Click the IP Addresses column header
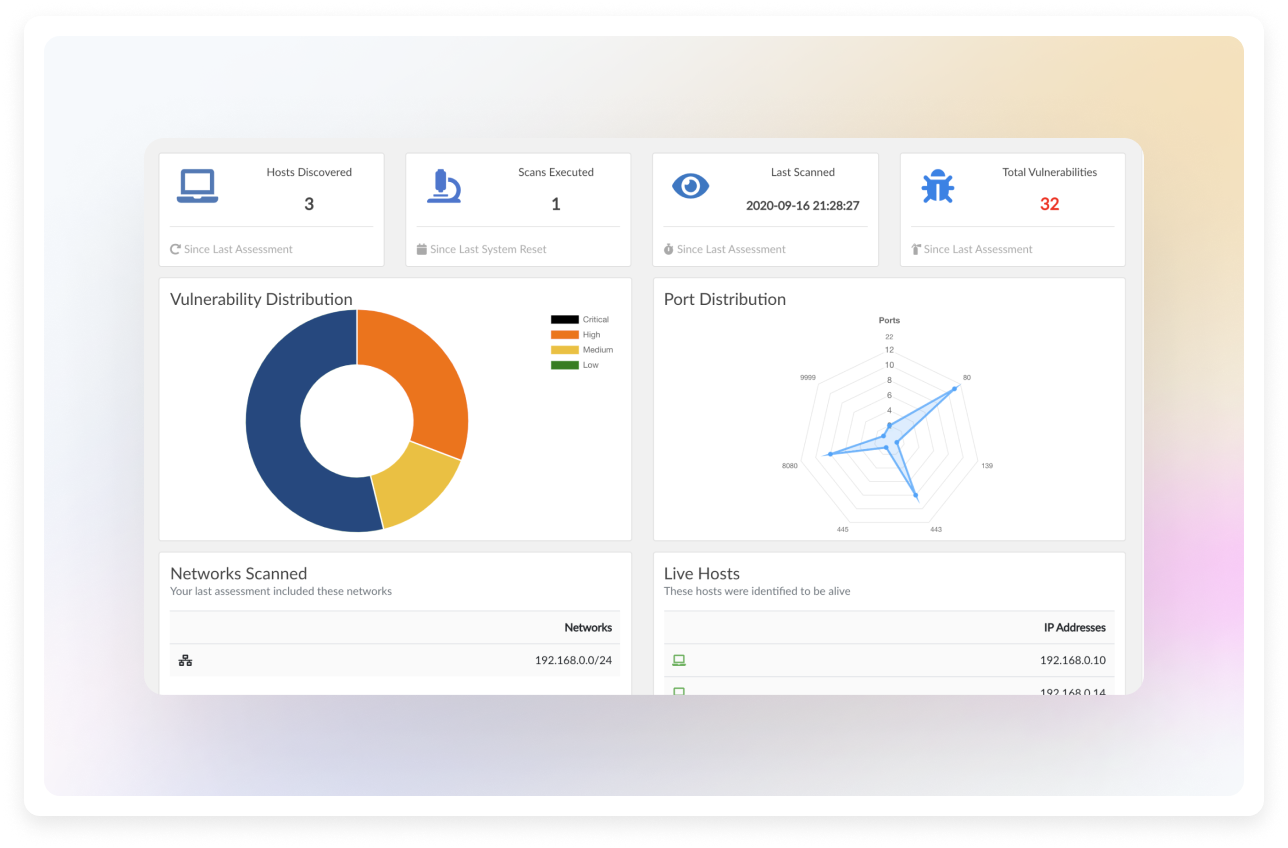The width and height of the screenshot is (1288, 848). tap(1074, 627)
